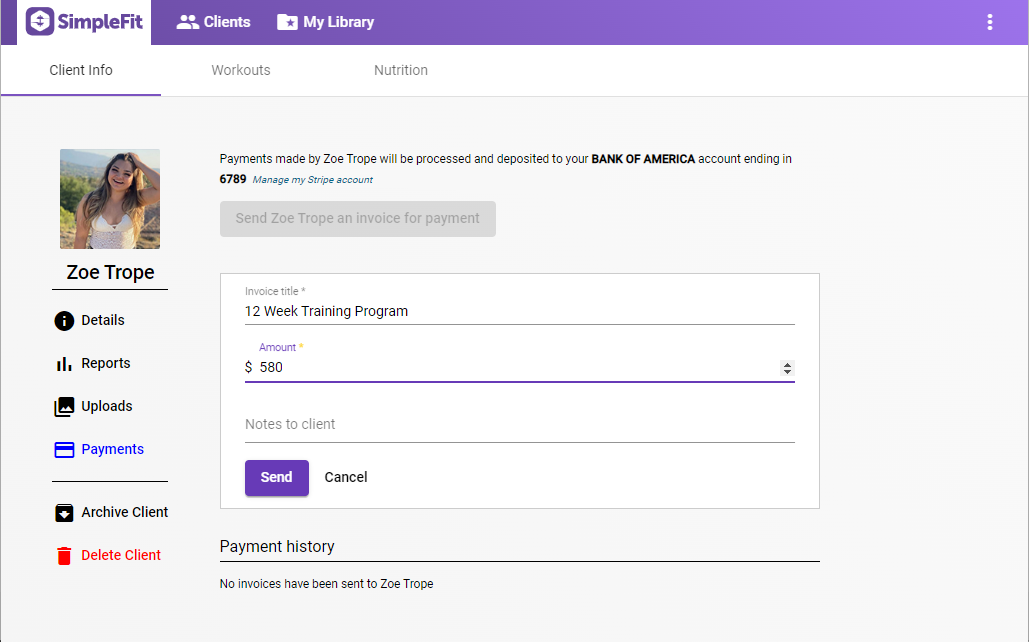Viewport: 1029px width, 642px height.
Task: Click the SimpleFit logo
Action: (x=83, y=22)
